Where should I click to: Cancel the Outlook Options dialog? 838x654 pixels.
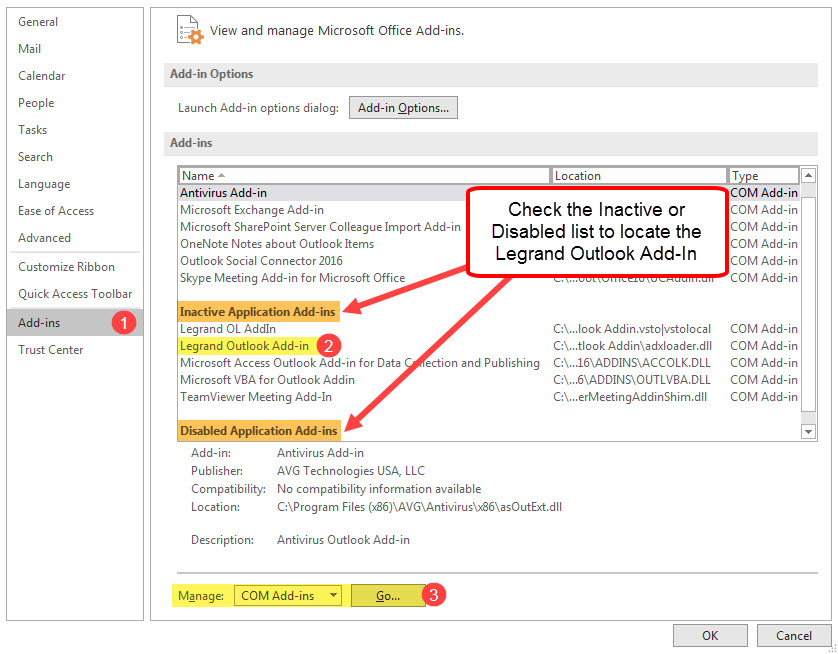click(x=793, y=635)
